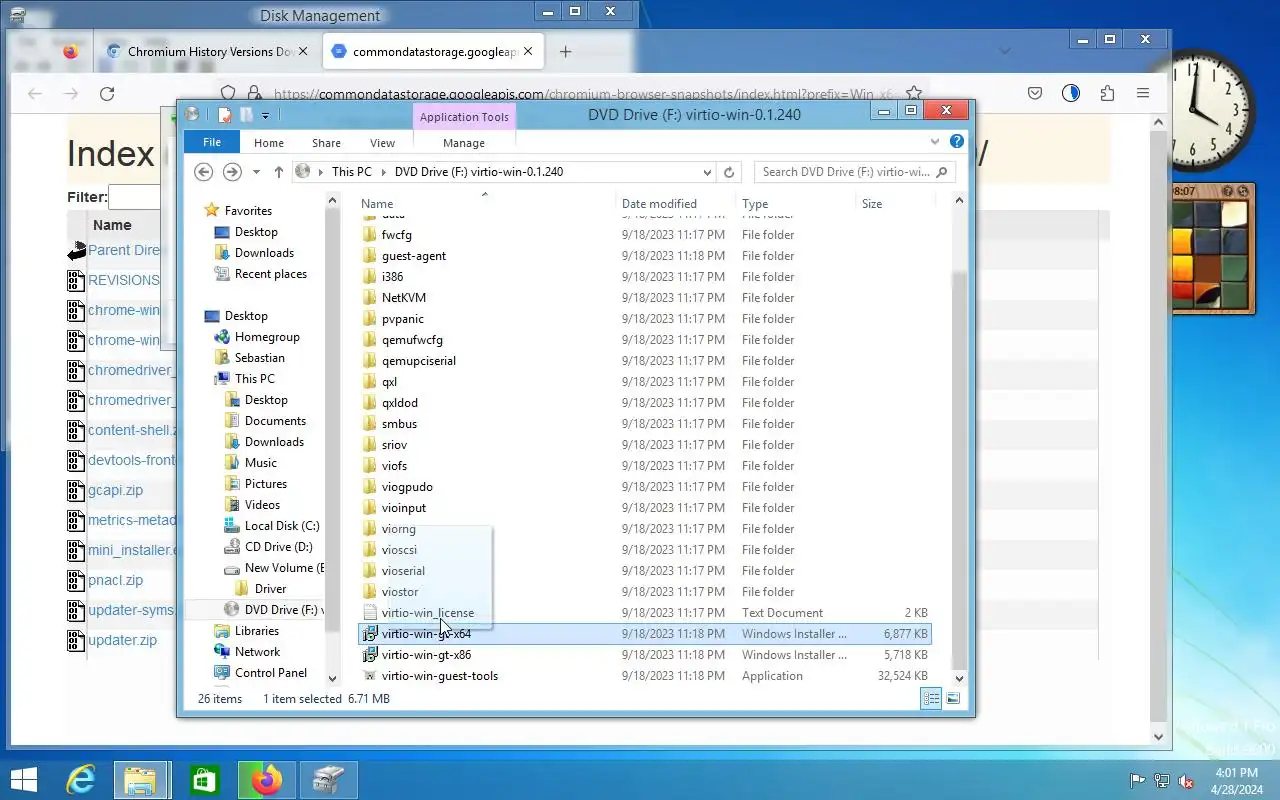Select the virtio-win_license text document

pos(427,613)
